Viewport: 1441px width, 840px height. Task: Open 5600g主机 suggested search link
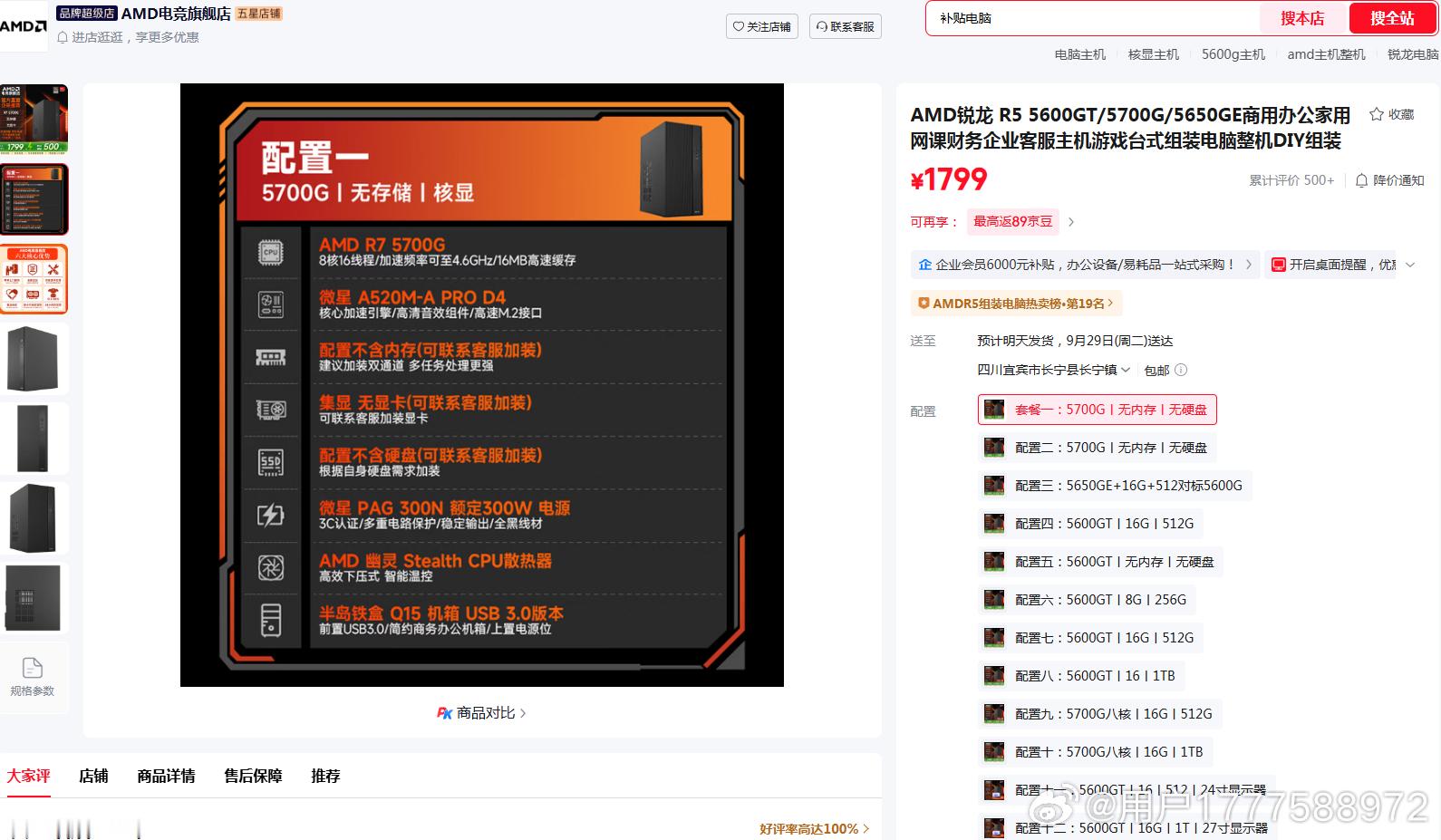click(1233, 54)
